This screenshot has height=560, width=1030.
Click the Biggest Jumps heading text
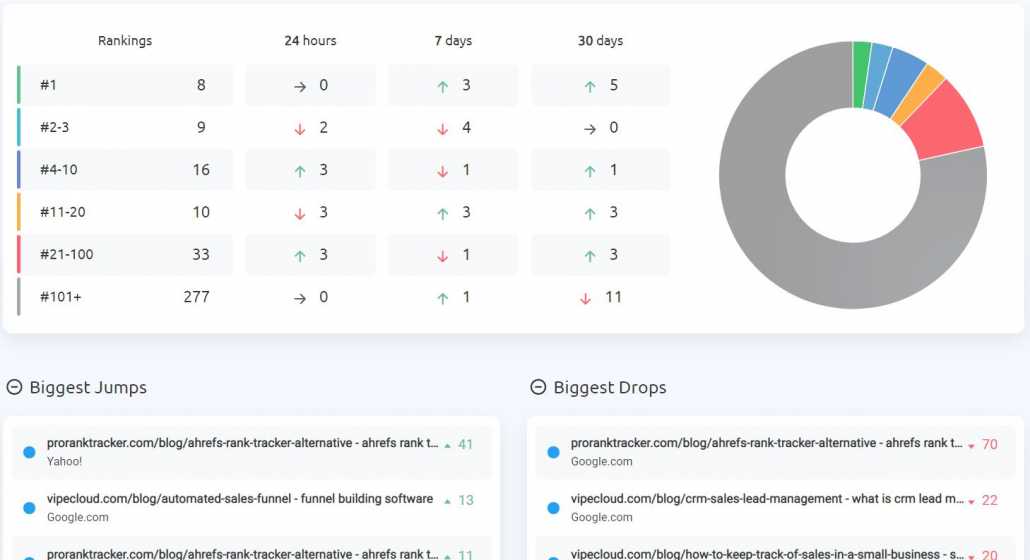pyautogui.click(x=88, y=387)
